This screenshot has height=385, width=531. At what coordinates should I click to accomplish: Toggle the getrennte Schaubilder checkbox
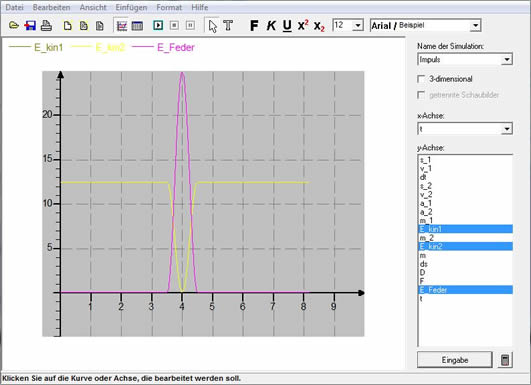point(421,95)
